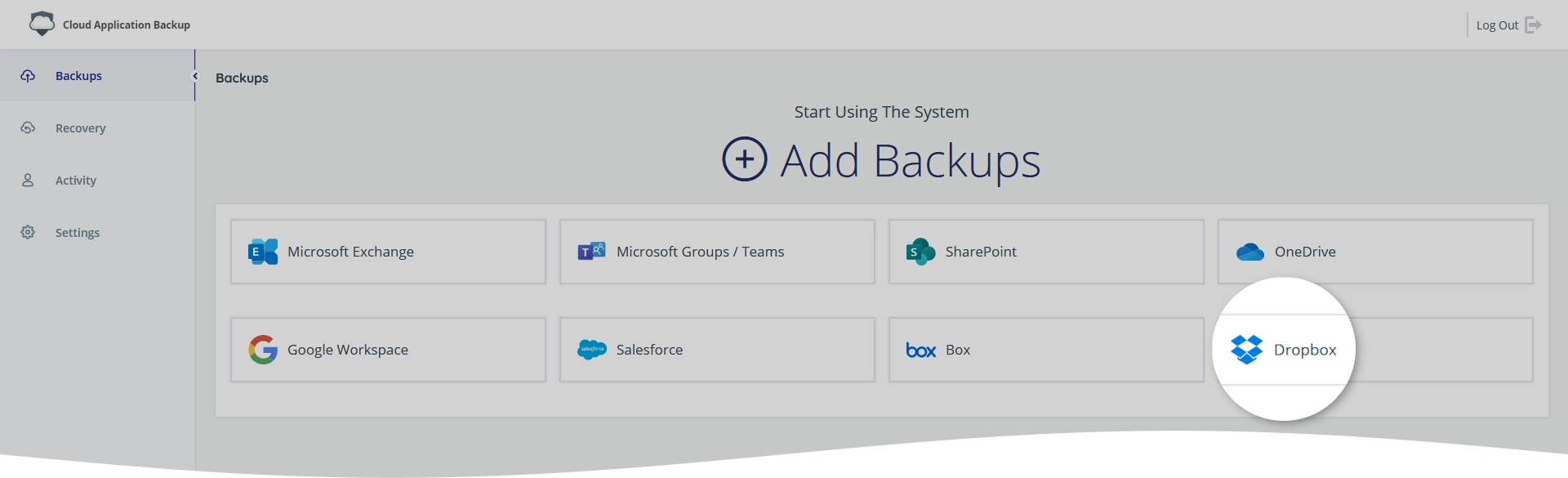The width and height of the screenshot is (1568, 478).
Task: Click the SharePoint logo icon
Action: click(x=920, y=252)
